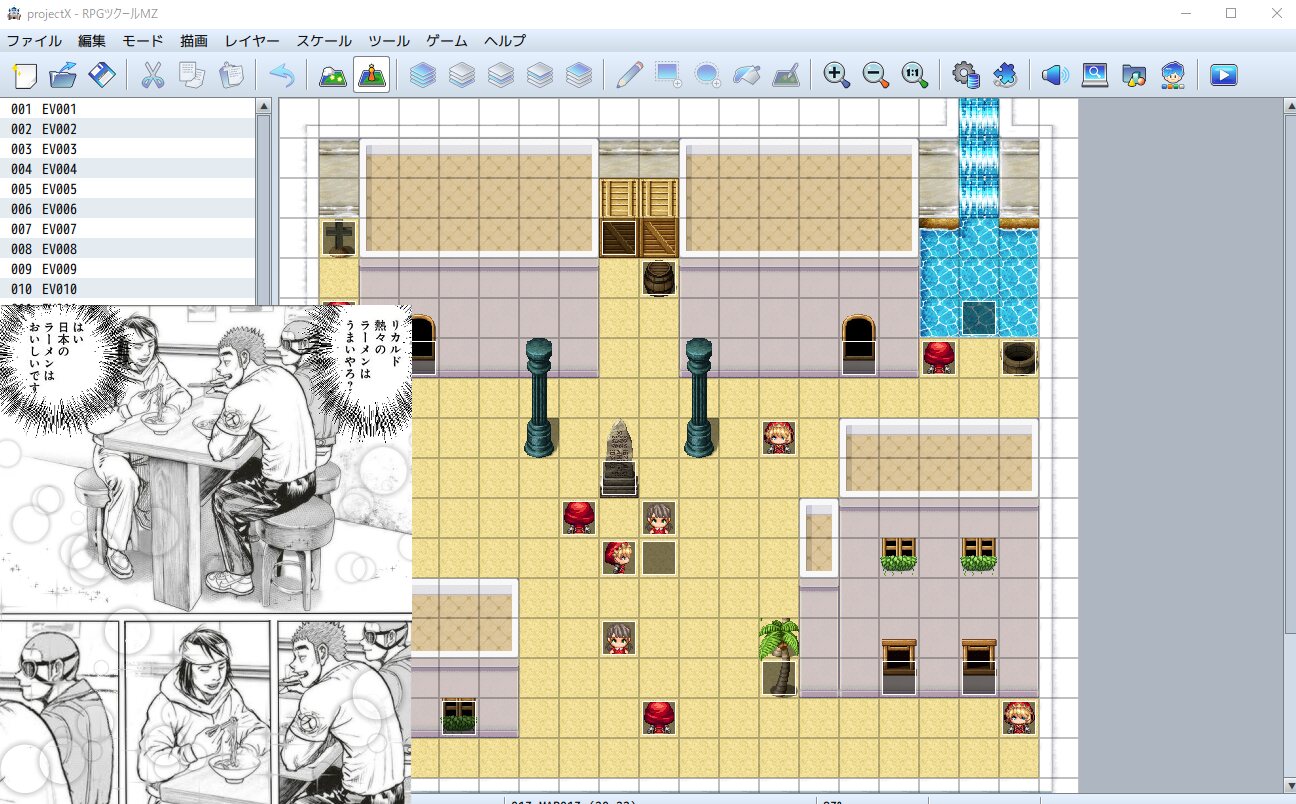Click the Zoom In magnifier
The image size is (1296, 804).
[837, 75]
